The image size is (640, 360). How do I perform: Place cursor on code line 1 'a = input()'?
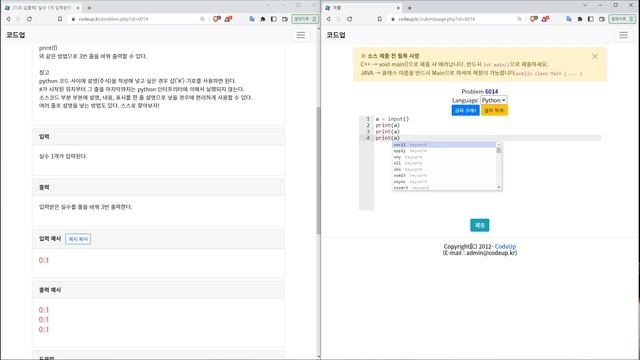[x=392, y=119]
